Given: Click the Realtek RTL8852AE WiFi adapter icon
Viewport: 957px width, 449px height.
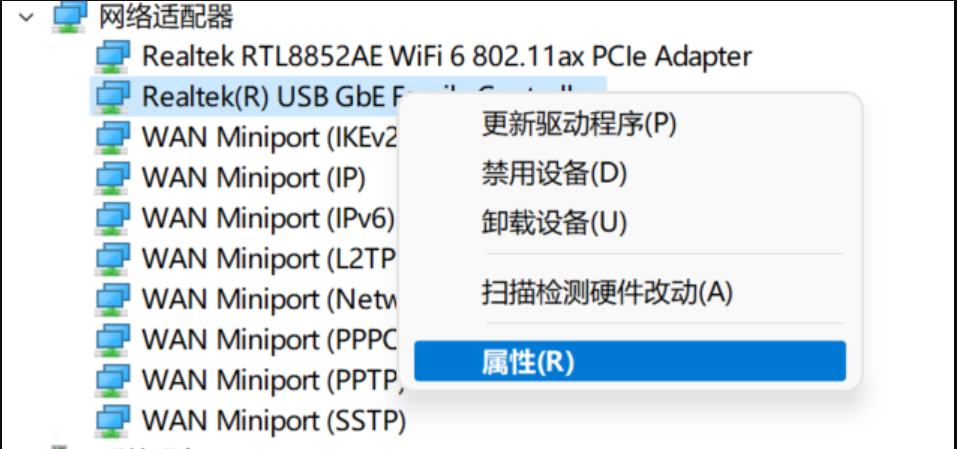Looking at the screenshot, I should pyautogui.click(x=112, y=55).
